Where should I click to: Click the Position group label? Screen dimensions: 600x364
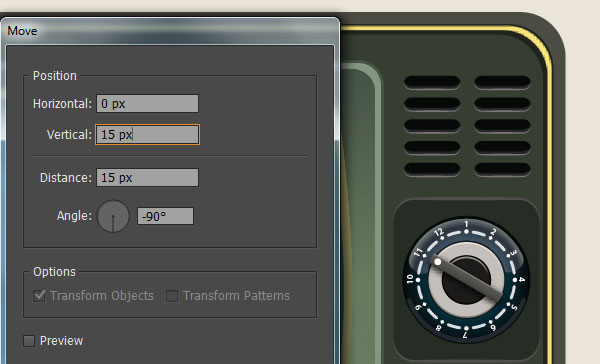pos(55,76)
